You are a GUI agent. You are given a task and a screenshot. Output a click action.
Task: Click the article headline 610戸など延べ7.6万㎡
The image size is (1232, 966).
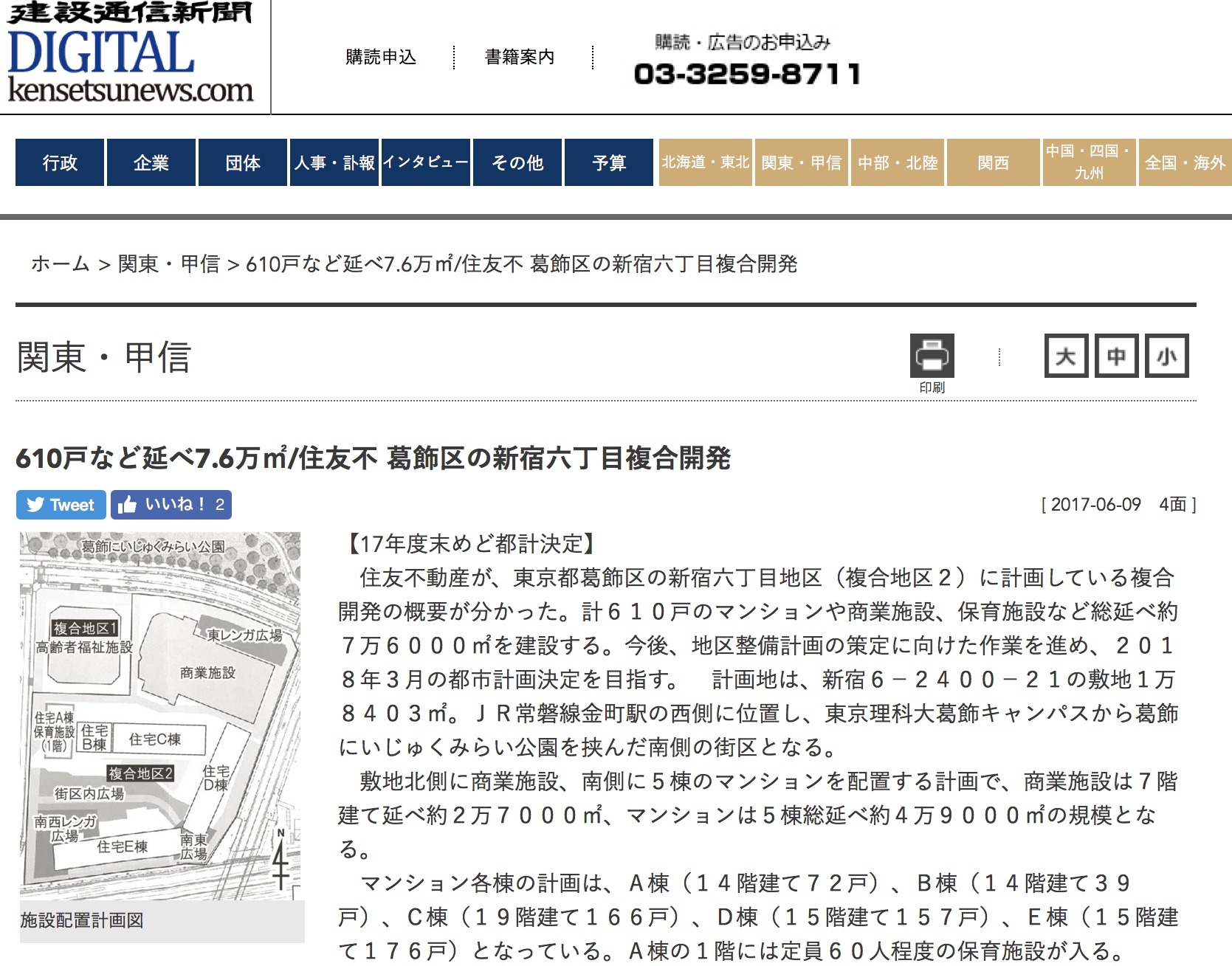[x=373, y=458]
